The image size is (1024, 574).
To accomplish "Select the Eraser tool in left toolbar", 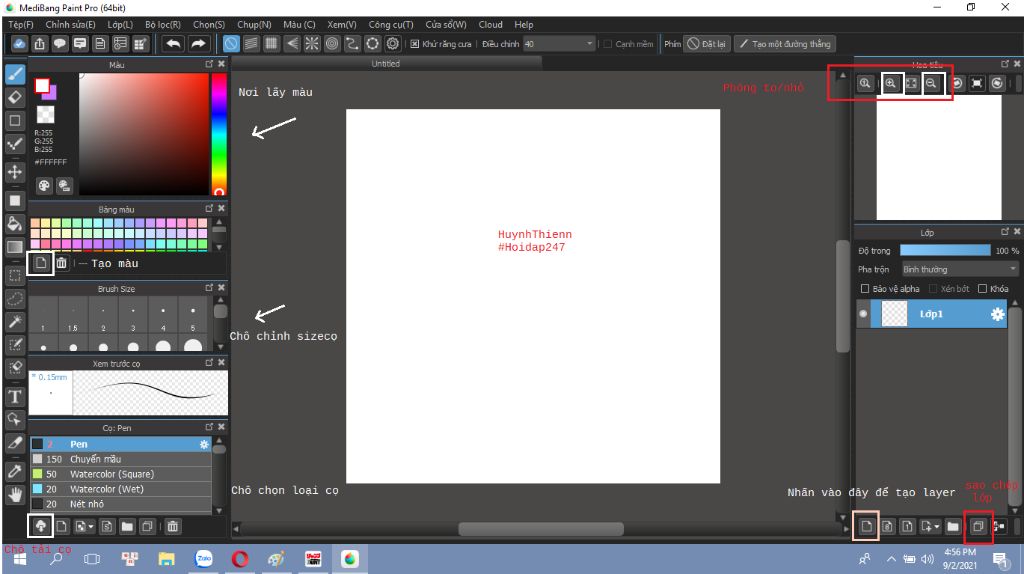I will coord(15,97).
